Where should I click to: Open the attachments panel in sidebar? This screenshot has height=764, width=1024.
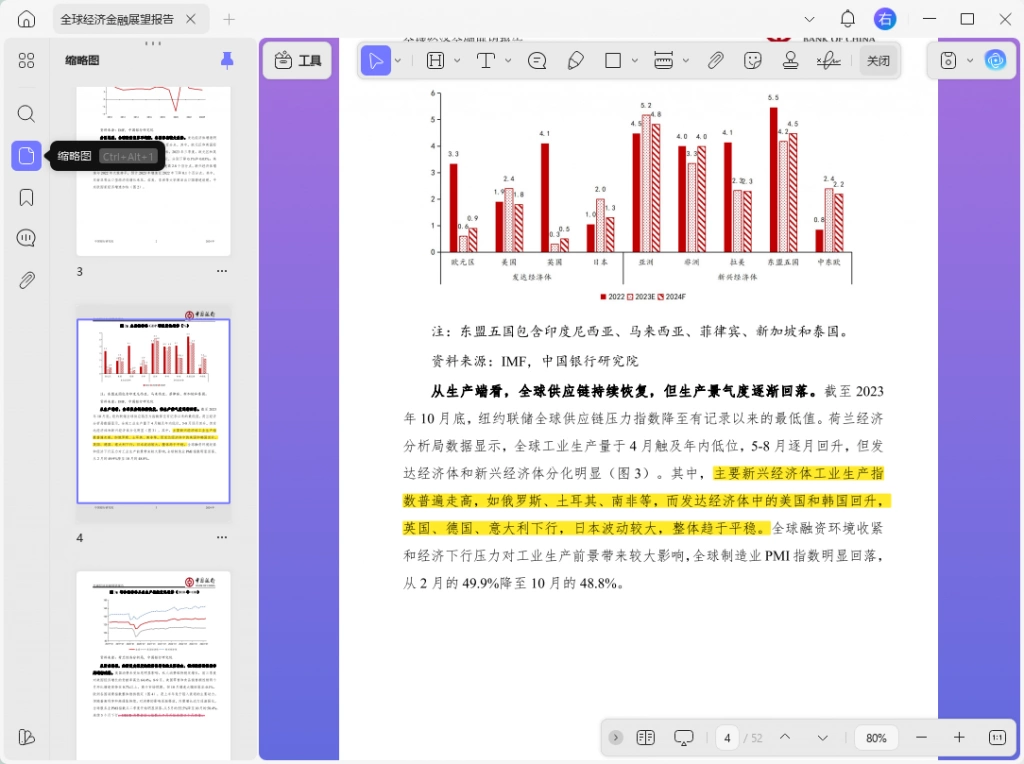pyautogui.click(x=26, y=280)
